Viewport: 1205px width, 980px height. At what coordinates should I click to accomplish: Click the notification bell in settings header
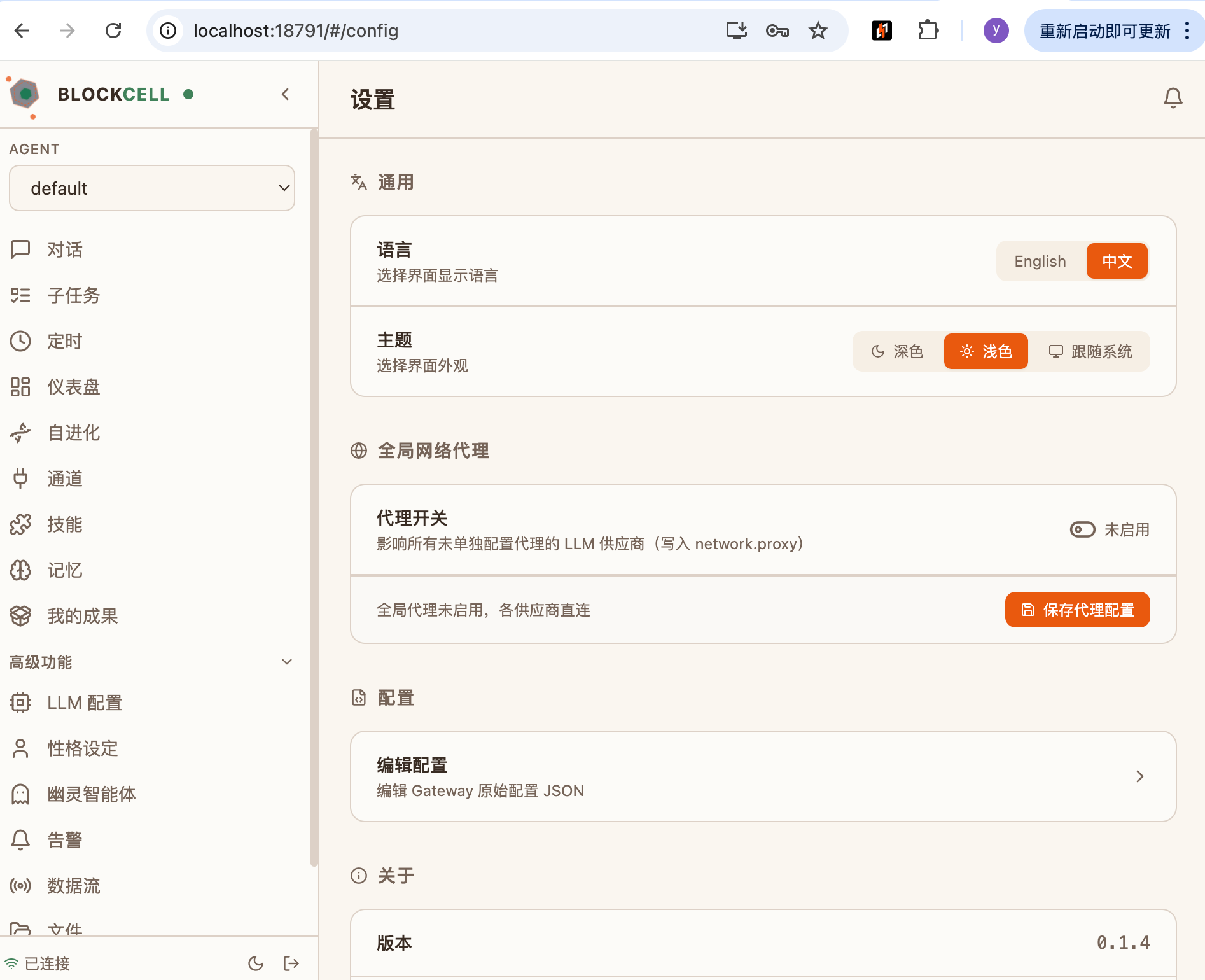1173,97
